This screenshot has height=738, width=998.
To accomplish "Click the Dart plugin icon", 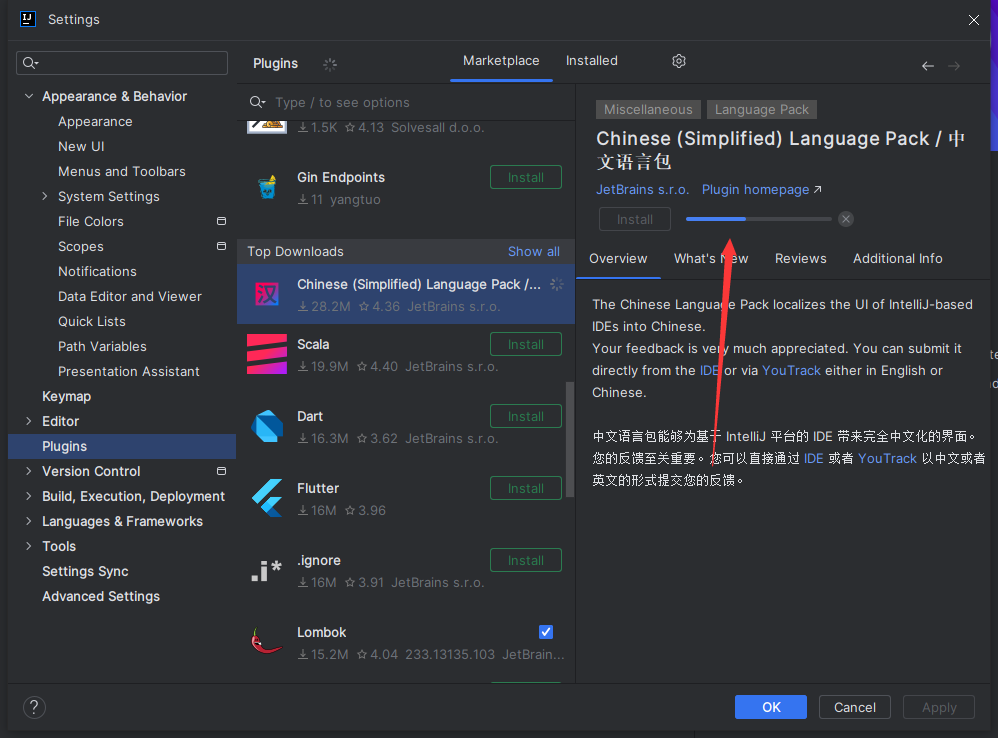I will pos(266,426).
